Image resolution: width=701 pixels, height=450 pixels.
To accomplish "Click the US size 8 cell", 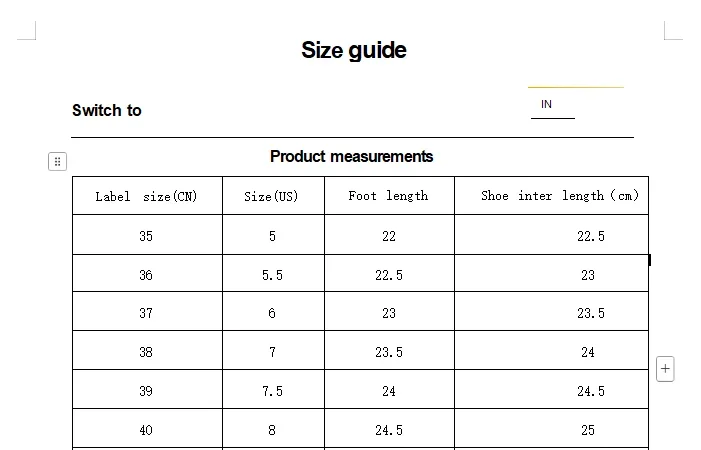I will coord(272,430).
